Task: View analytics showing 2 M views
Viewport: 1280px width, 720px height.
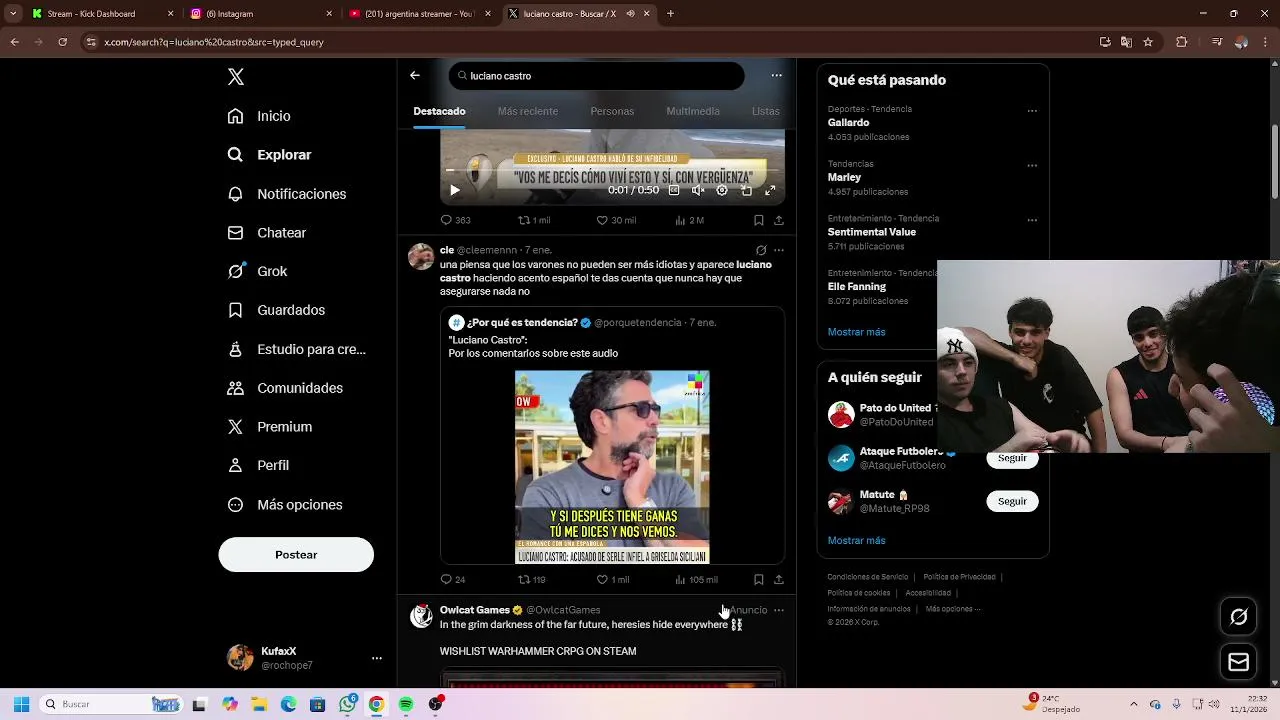Action: [x=690, y=220]
